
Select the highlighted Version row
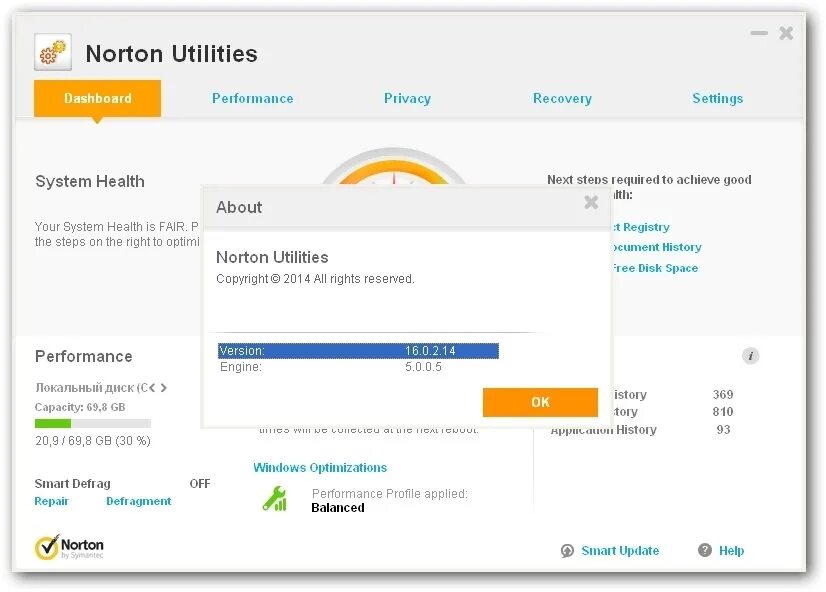(357, 351)
